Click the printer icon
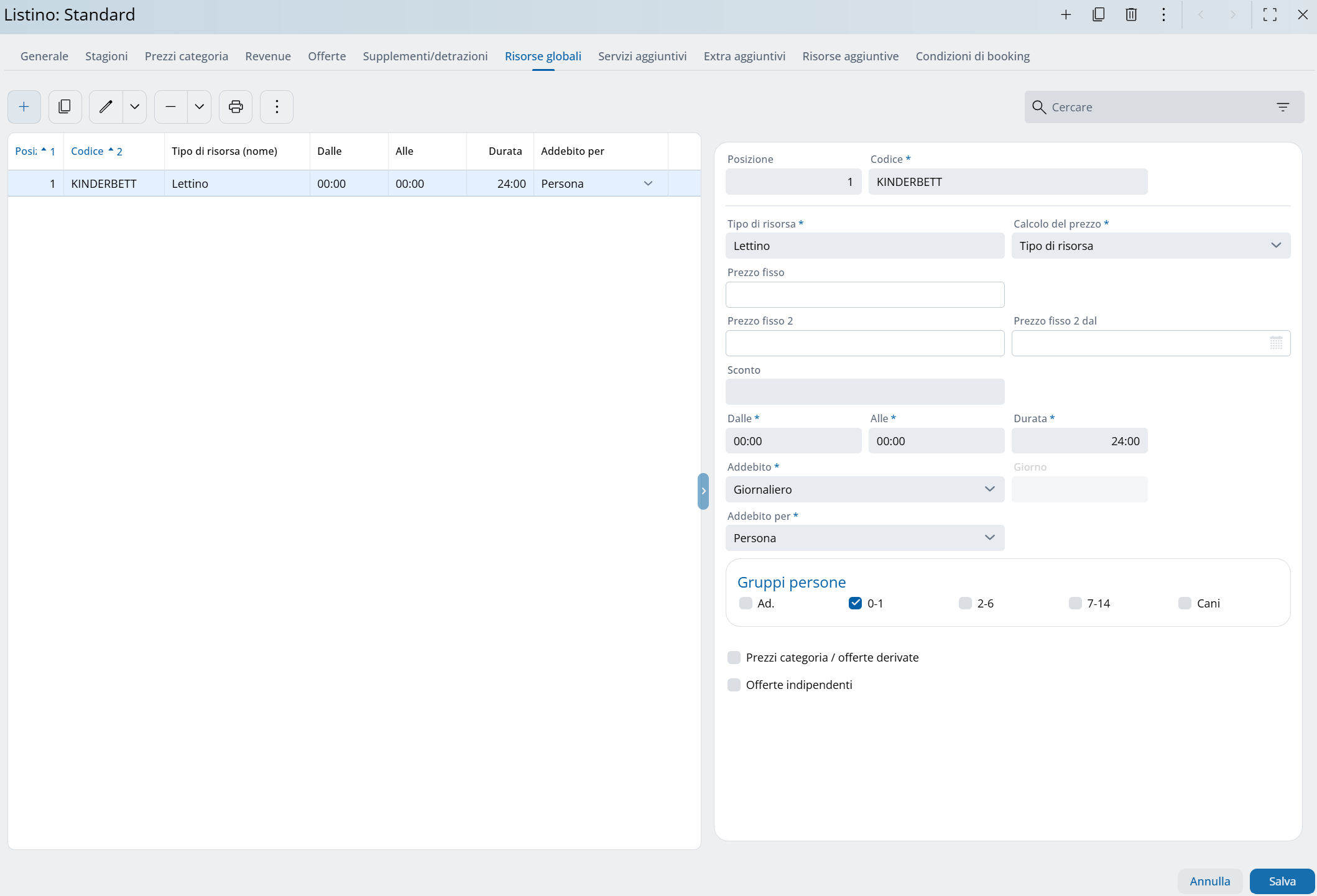The height and width of the screenshot is (896, 1317). (x=236, y=107)
